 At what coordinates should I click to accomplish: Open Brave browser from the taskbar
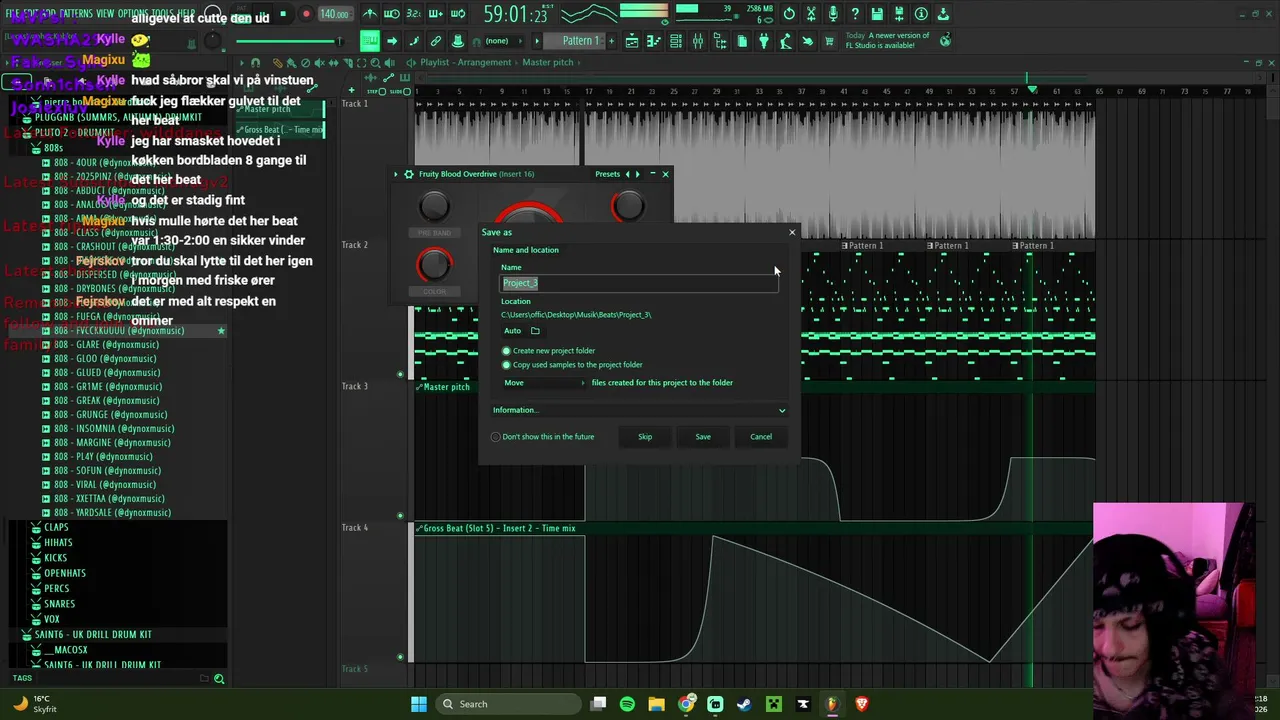[861, 704]
